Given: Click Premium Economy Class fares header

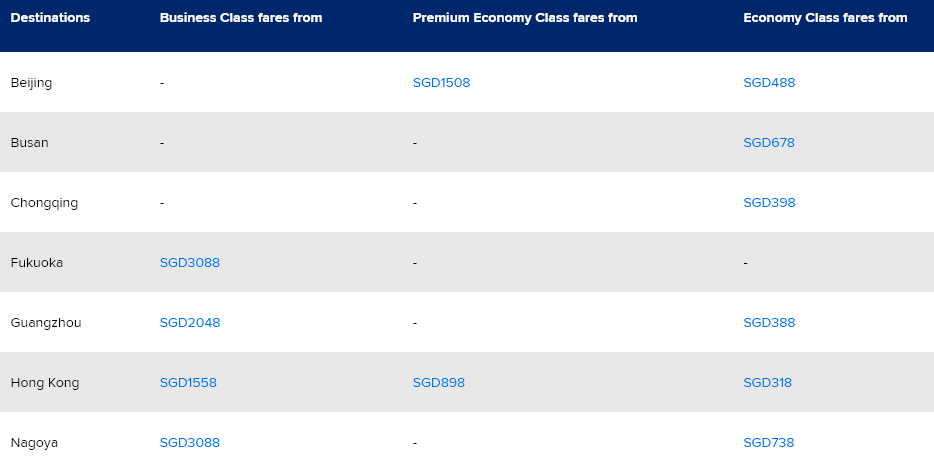Looking at the screenshot, I should coord(525,18).
